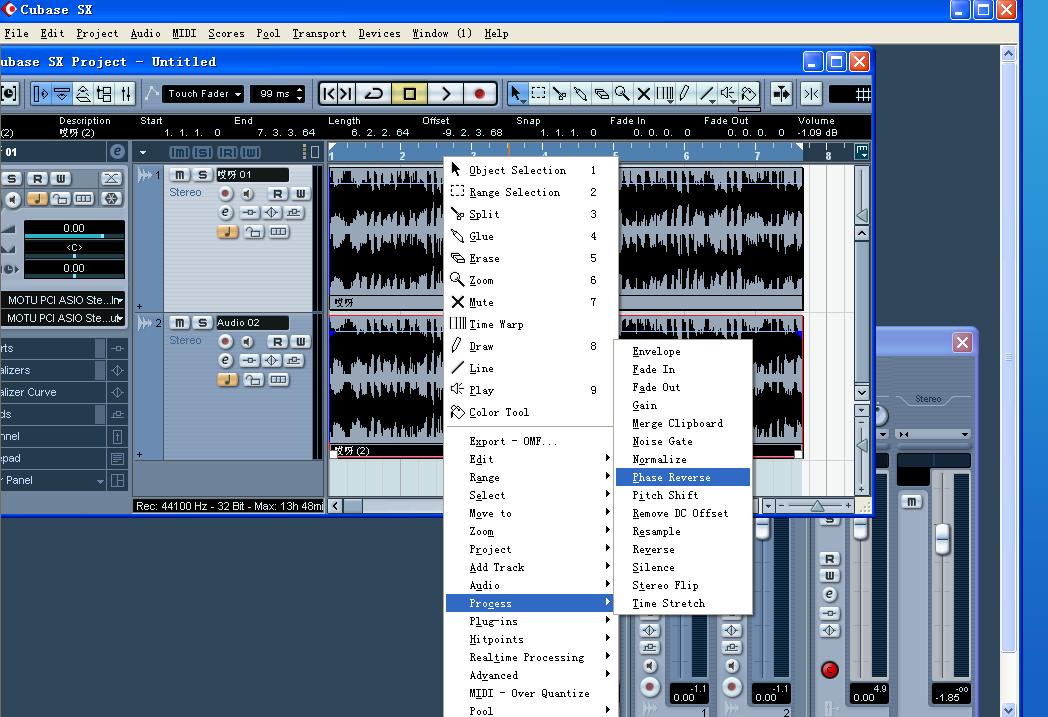Mute track 1 with M button
Viewport: 1048px width, 717px height.
[179, 174]
